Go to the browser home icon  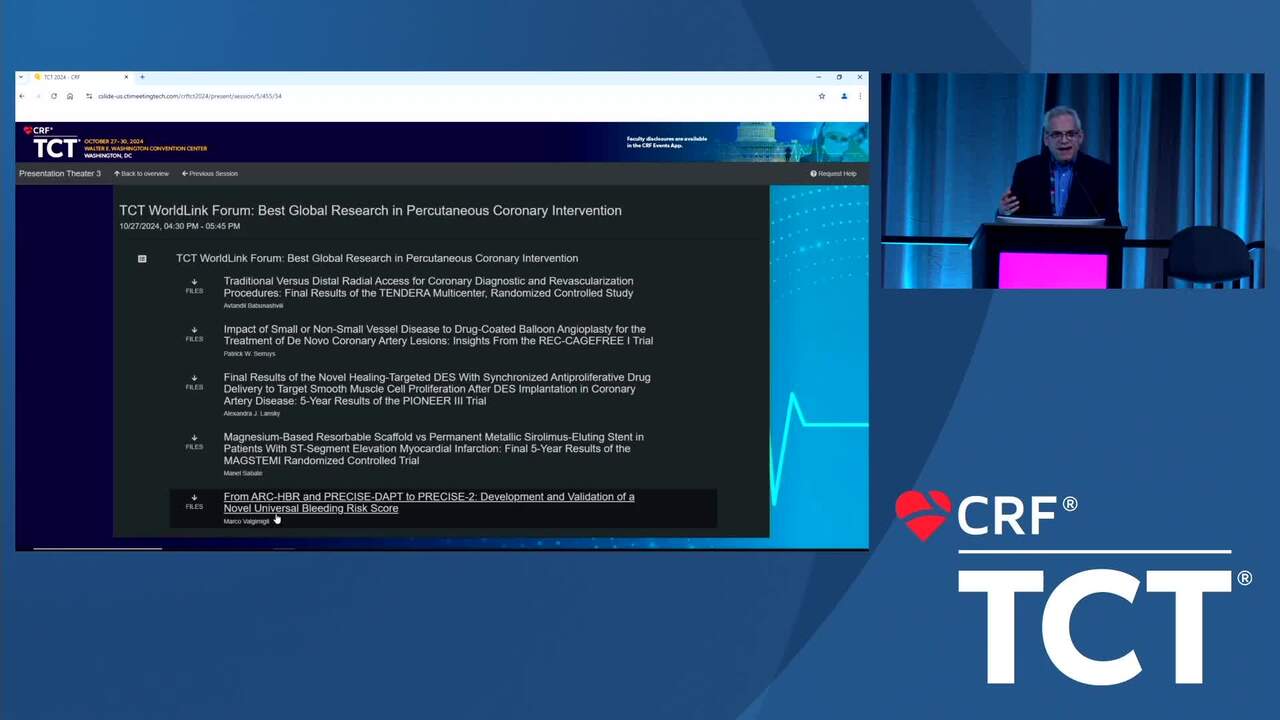[x=70, y=96]
